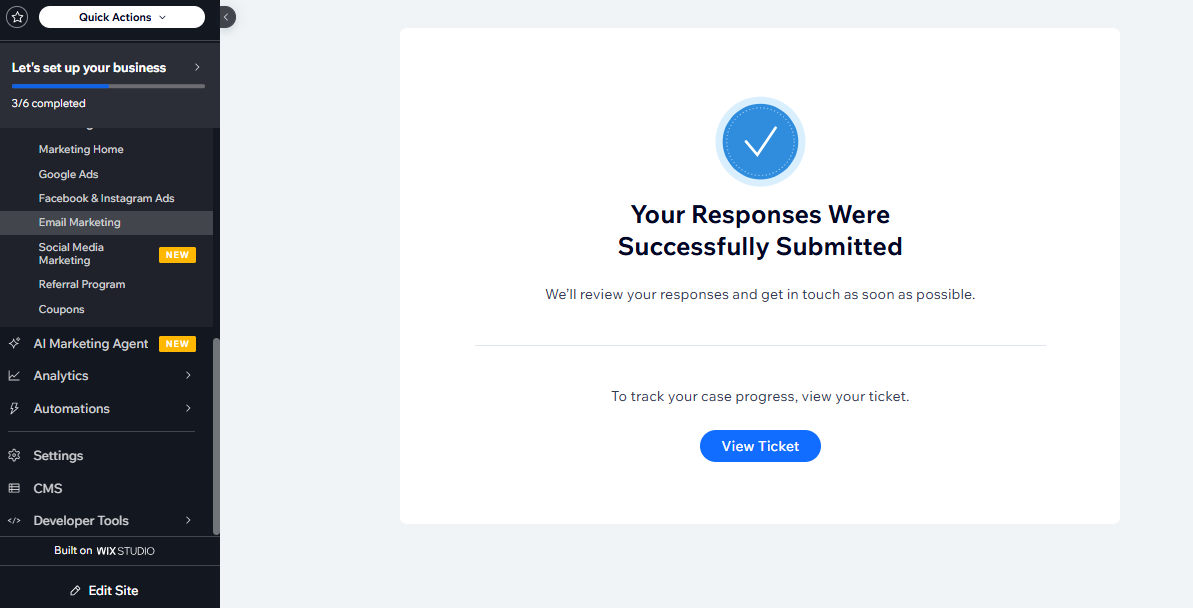Expand Developer Tools submenu chevron
Screen dimensions: 1193x608
[x=188, y=520]
